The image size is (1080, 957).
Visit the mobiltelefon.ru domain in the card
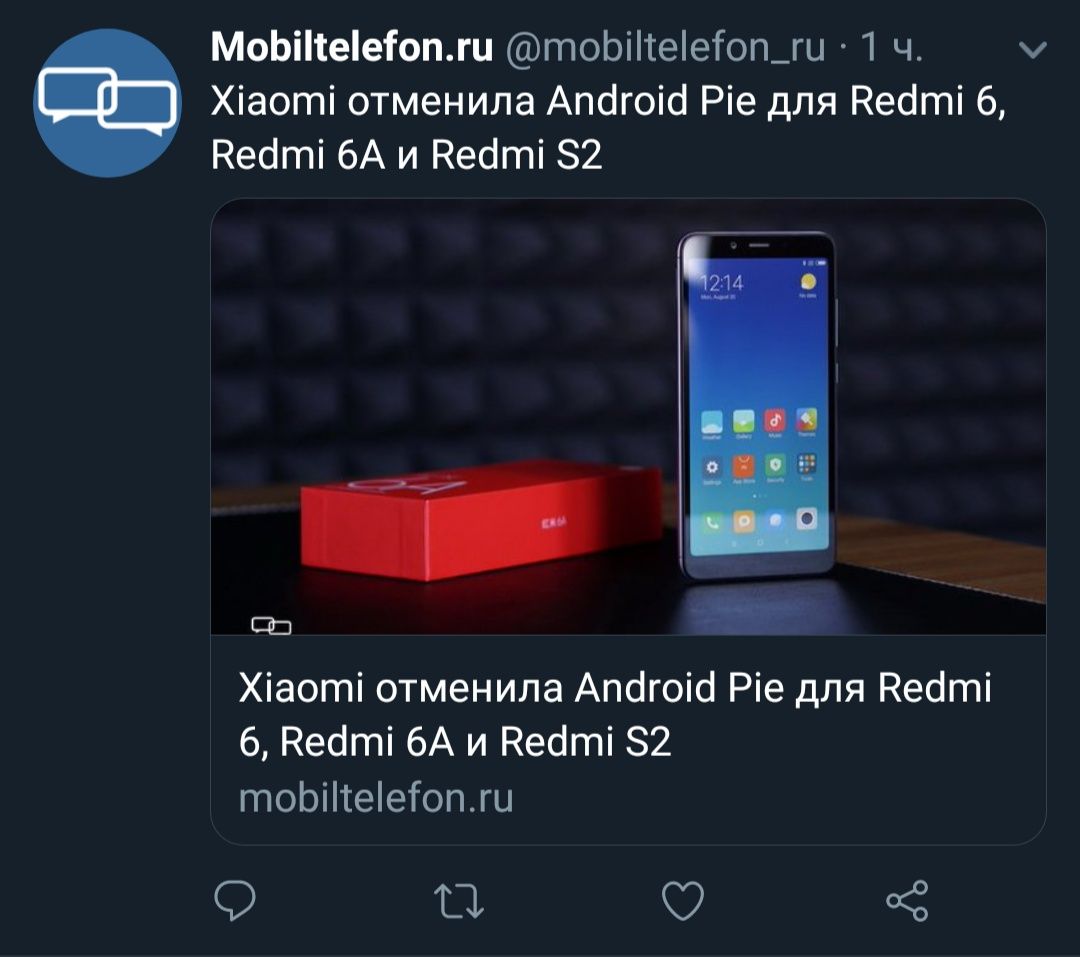(375, 798)
